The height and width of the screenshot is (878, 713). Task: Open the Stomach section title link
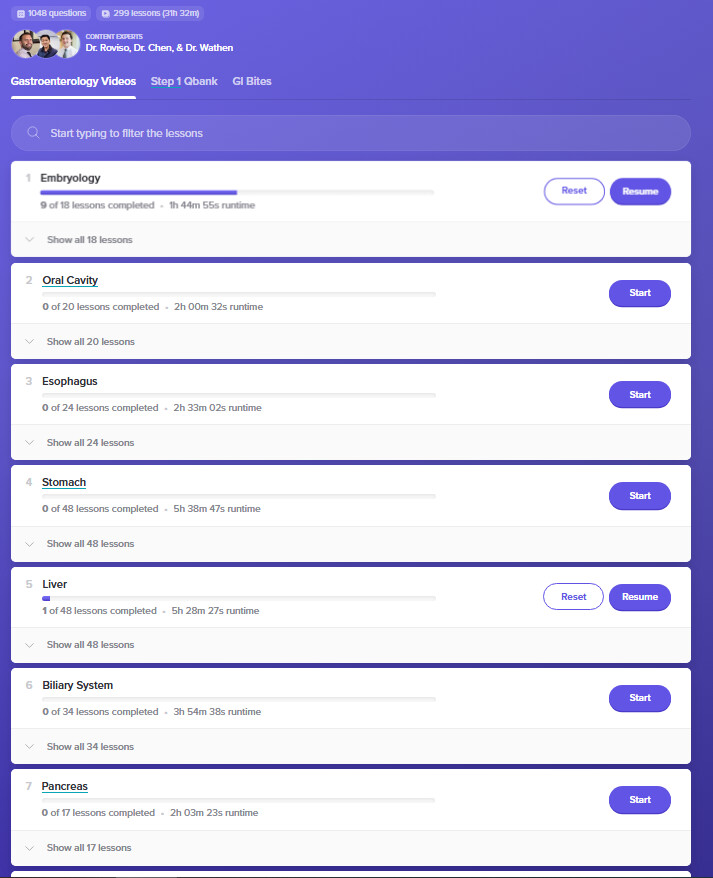point(64,483)
